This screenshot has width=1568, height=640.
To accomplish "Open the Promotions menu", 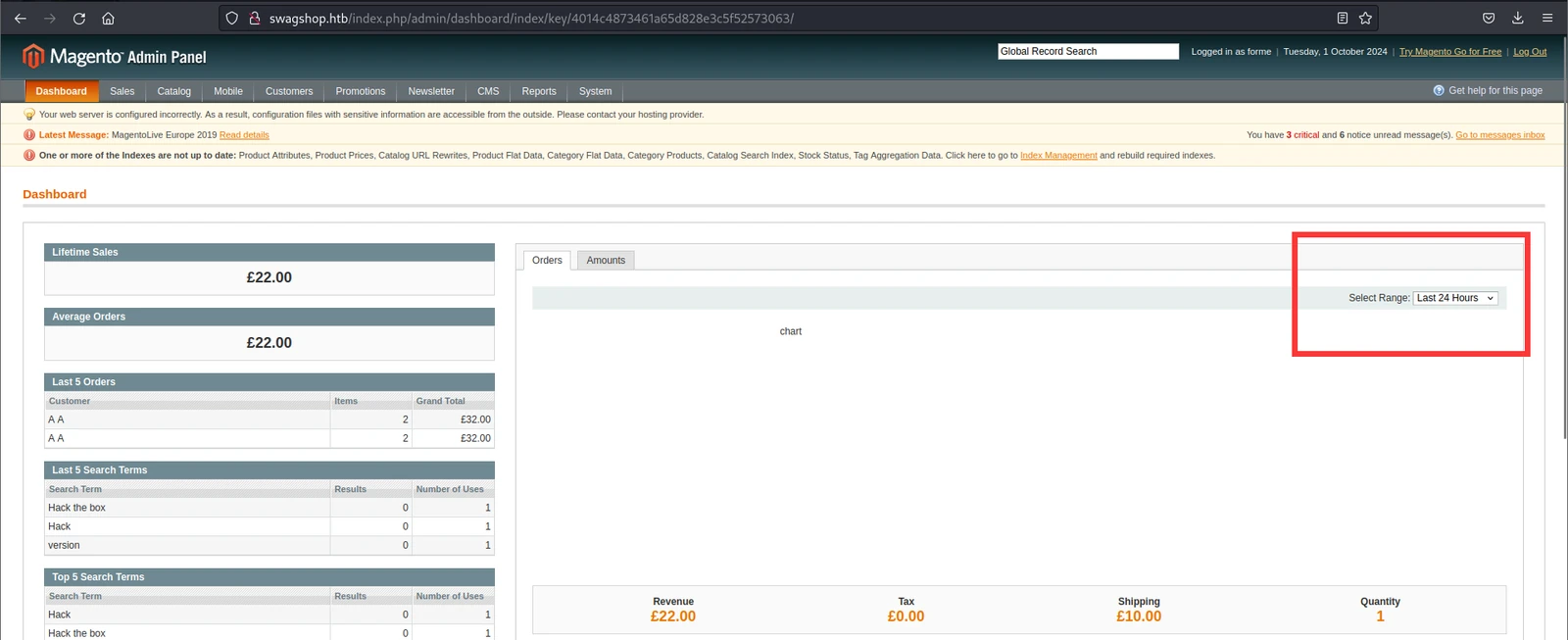I will point(361,91).
